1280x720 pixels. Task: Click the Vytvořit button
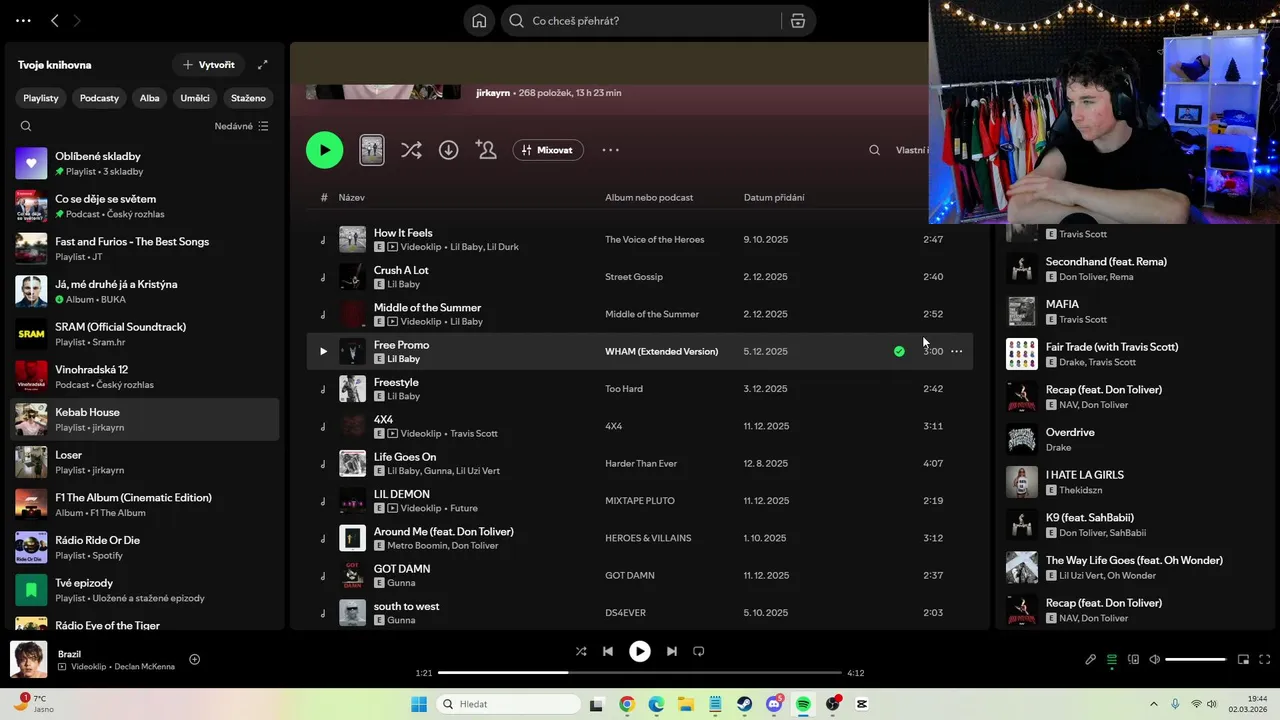(x=209, y=65)
